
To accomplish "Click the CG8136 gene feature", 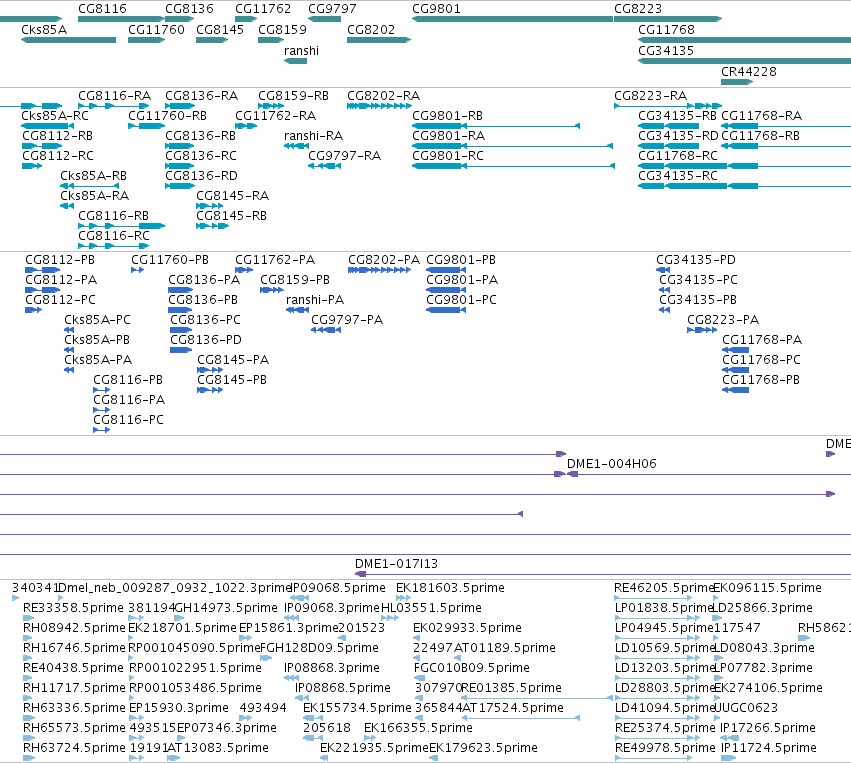I will (180, 19).
